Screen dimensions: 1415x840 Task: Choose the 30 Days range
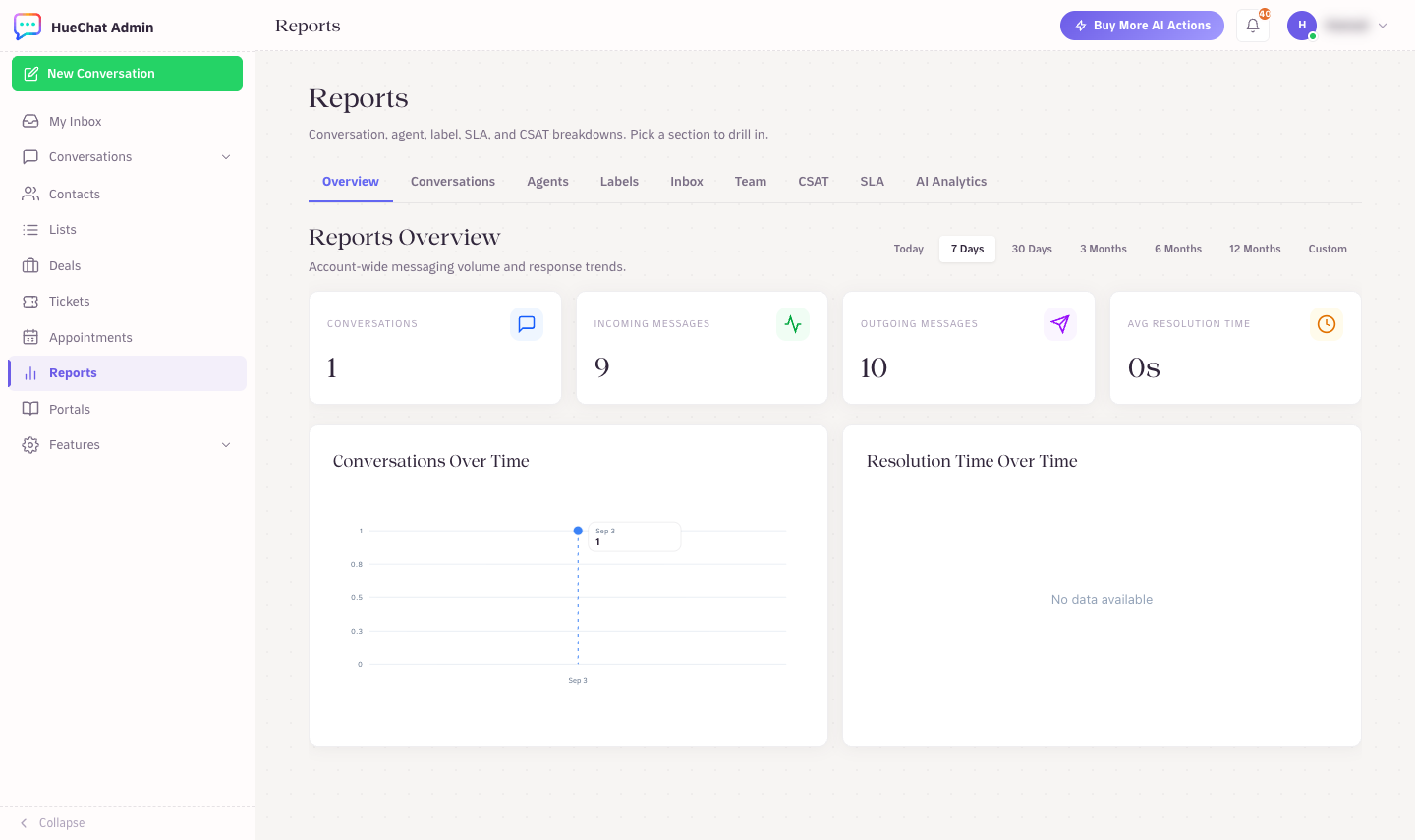pos(1032,250)
